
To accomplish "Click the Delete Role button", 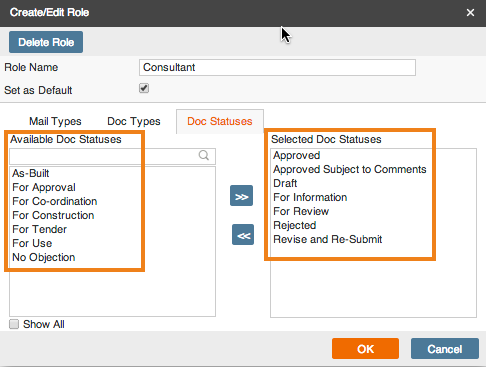I will (x=46, y=42).
